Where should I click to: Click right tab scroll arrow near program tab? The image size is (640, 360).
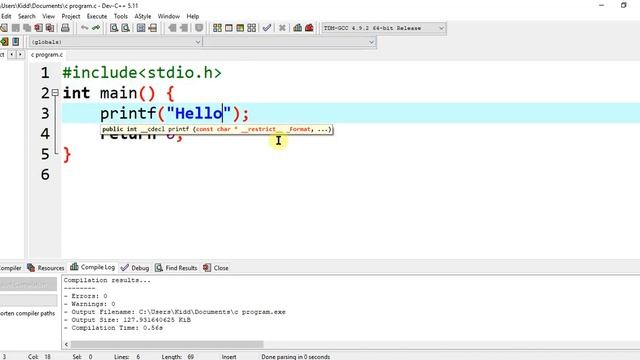point(20,54)
